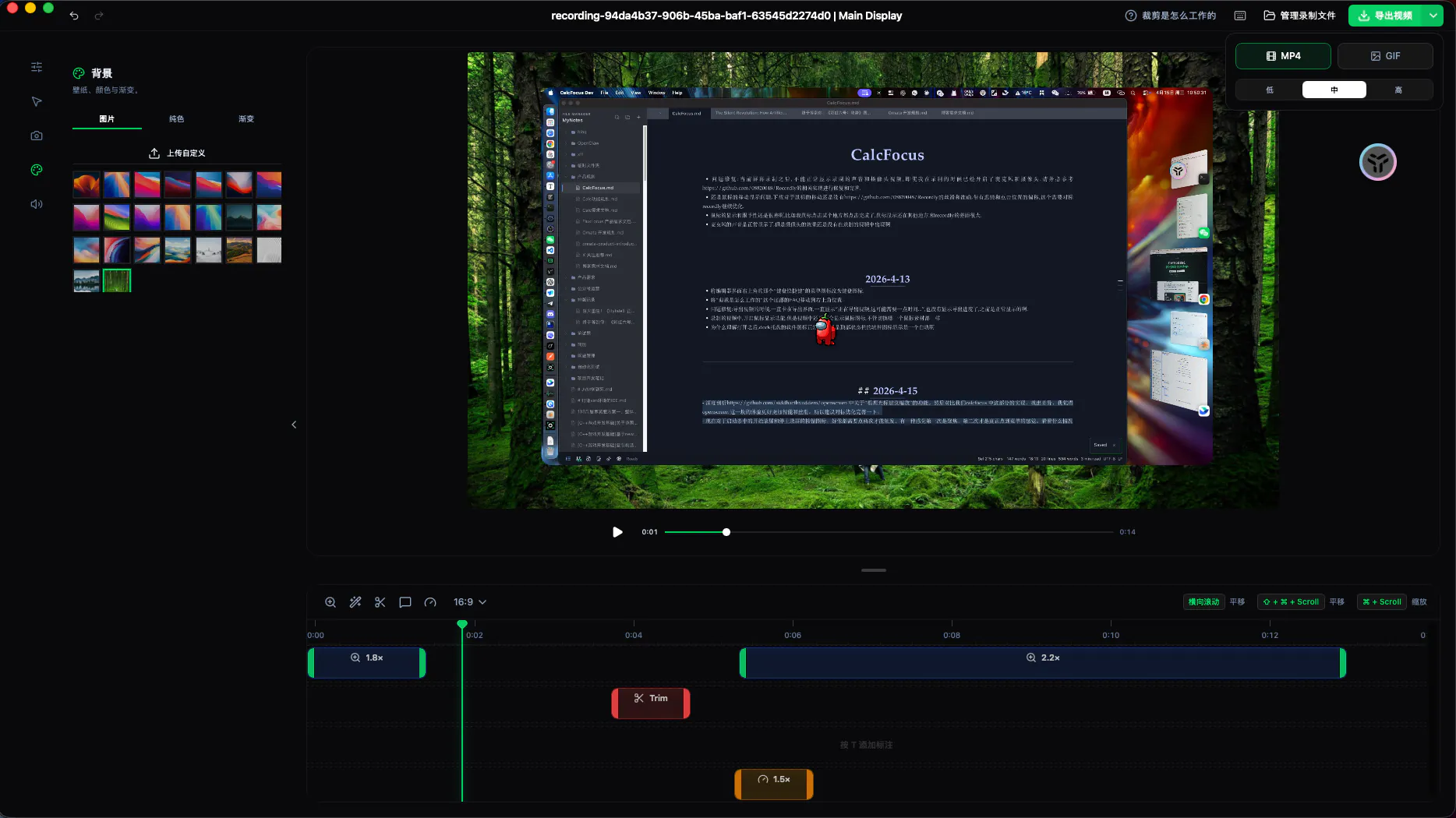Click the drag handle above the timeline
Viewport: 1456px width, 818px height.
[874, 570]
